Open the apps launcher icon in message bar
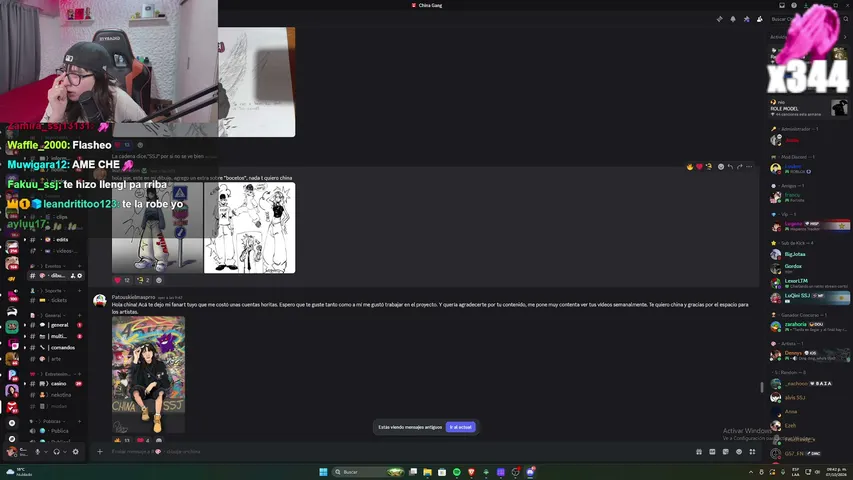This screenshot has width=853, height=480. coord(752,452)
